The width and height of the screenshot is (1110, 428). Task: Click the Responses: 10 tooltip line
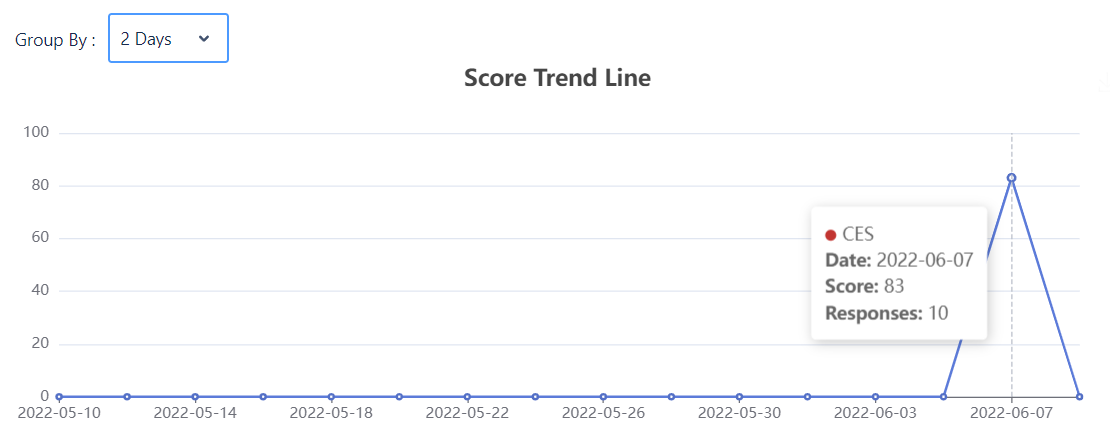pos(887,313)
